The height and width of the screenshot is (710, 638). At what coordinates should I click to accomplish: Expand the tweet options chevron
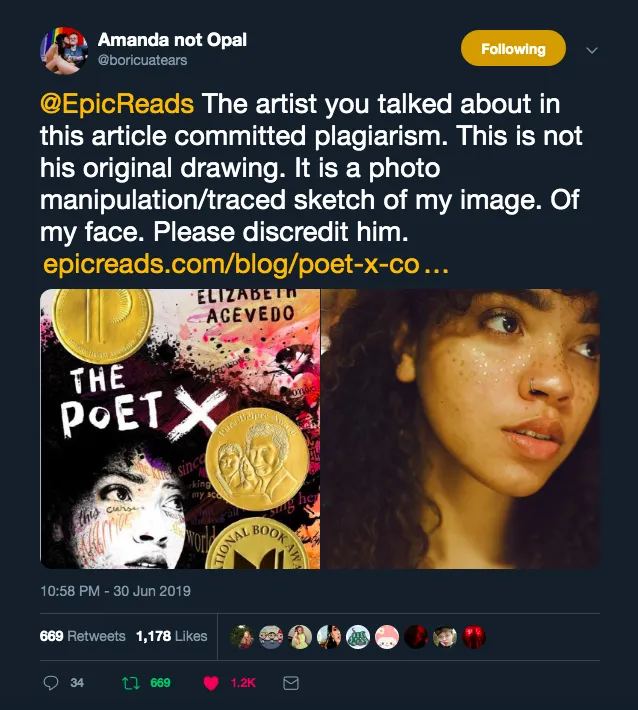click(591, 49)
